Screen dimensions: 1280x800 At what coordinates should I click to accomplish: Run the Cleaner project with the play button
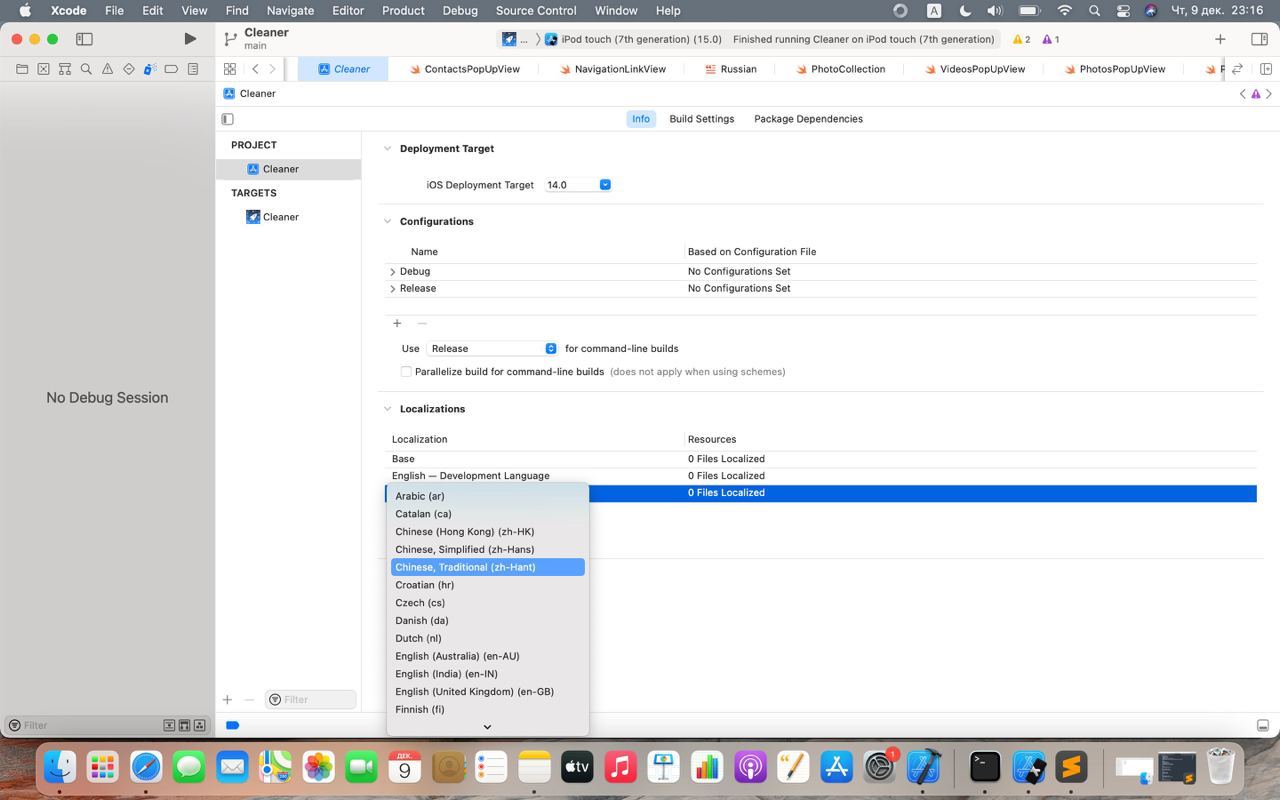point(190,39)
